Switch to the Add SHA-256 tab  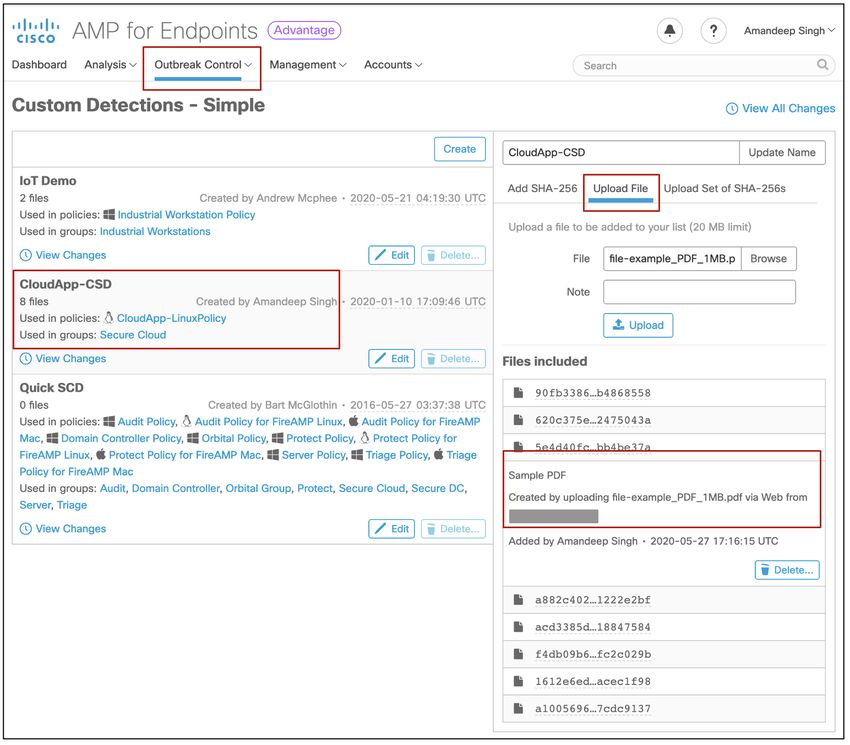[542, 188]
